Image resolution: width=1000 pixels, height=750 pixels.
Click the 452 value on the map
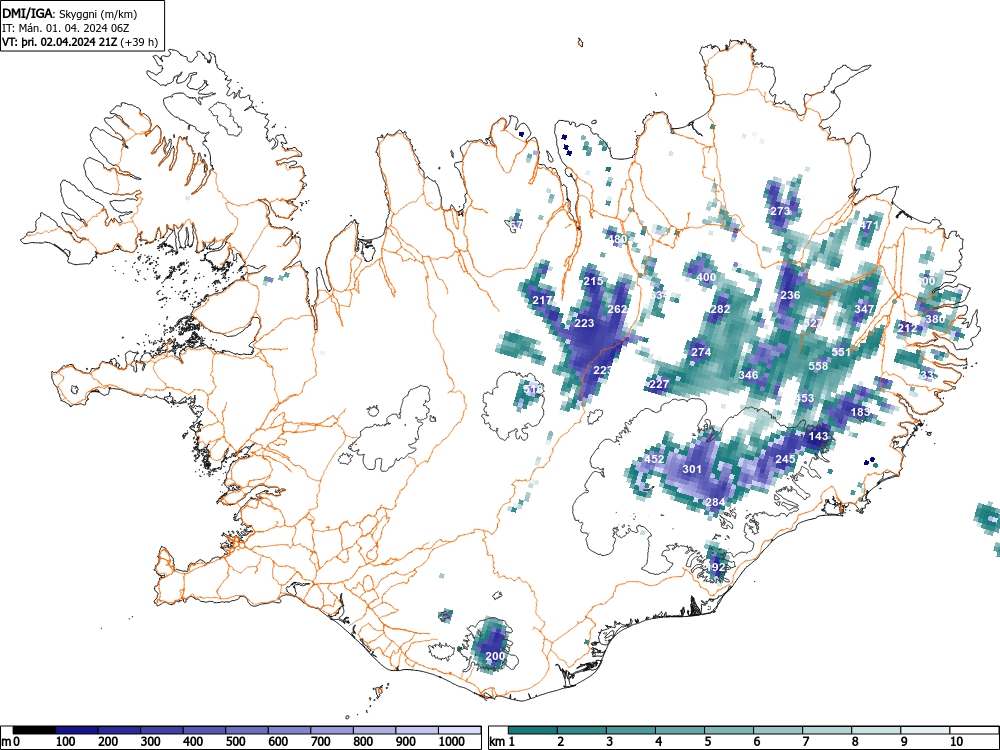(x=654, y=459)
